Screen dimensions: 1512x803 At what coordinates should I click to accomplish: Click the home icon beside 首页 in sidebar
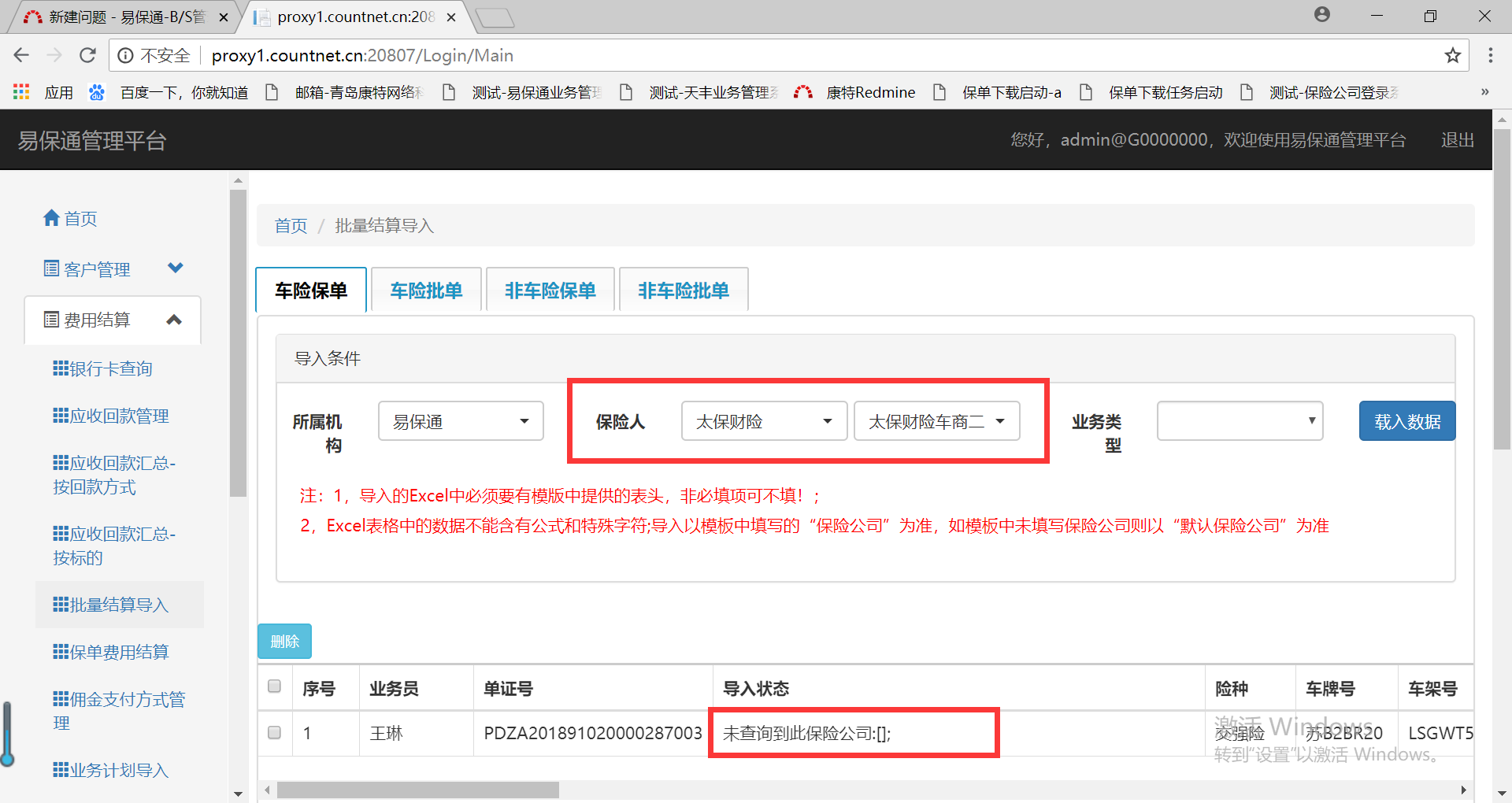[51, 218]
